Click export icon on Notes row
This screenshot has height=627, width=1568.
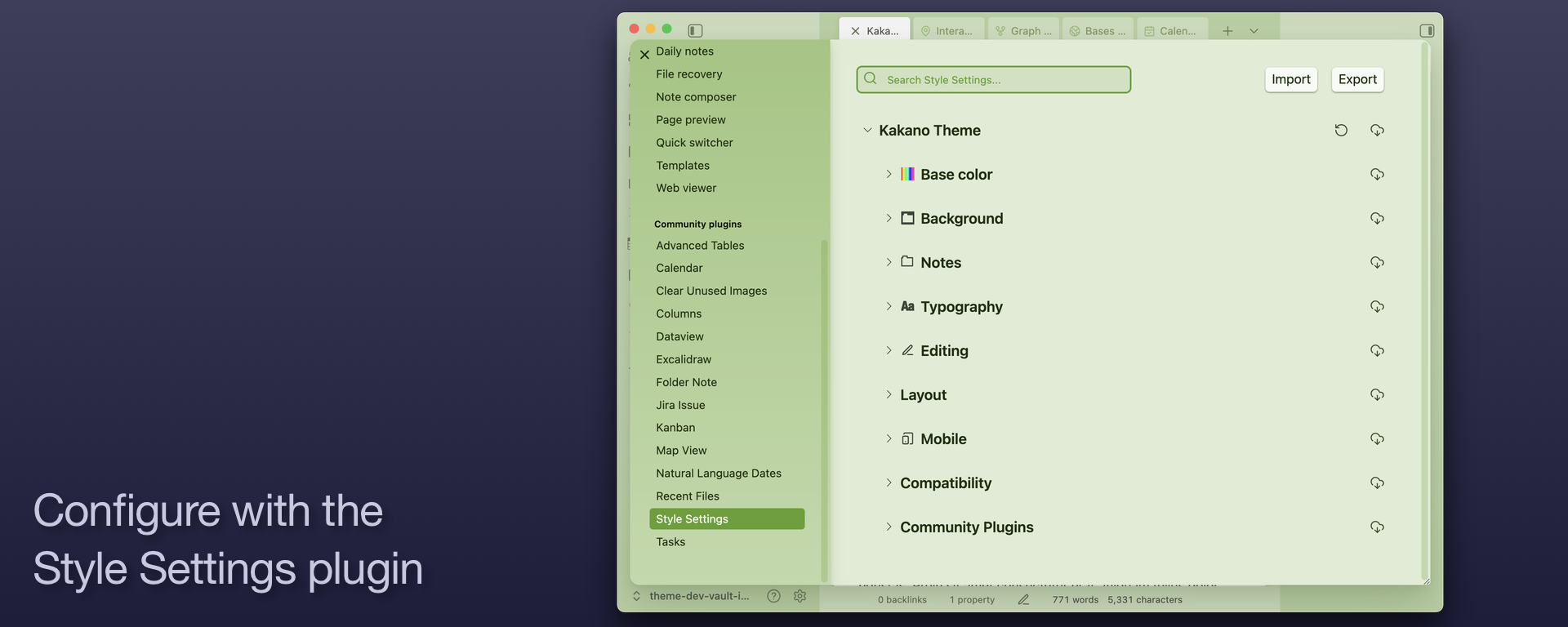[1377, 263]
